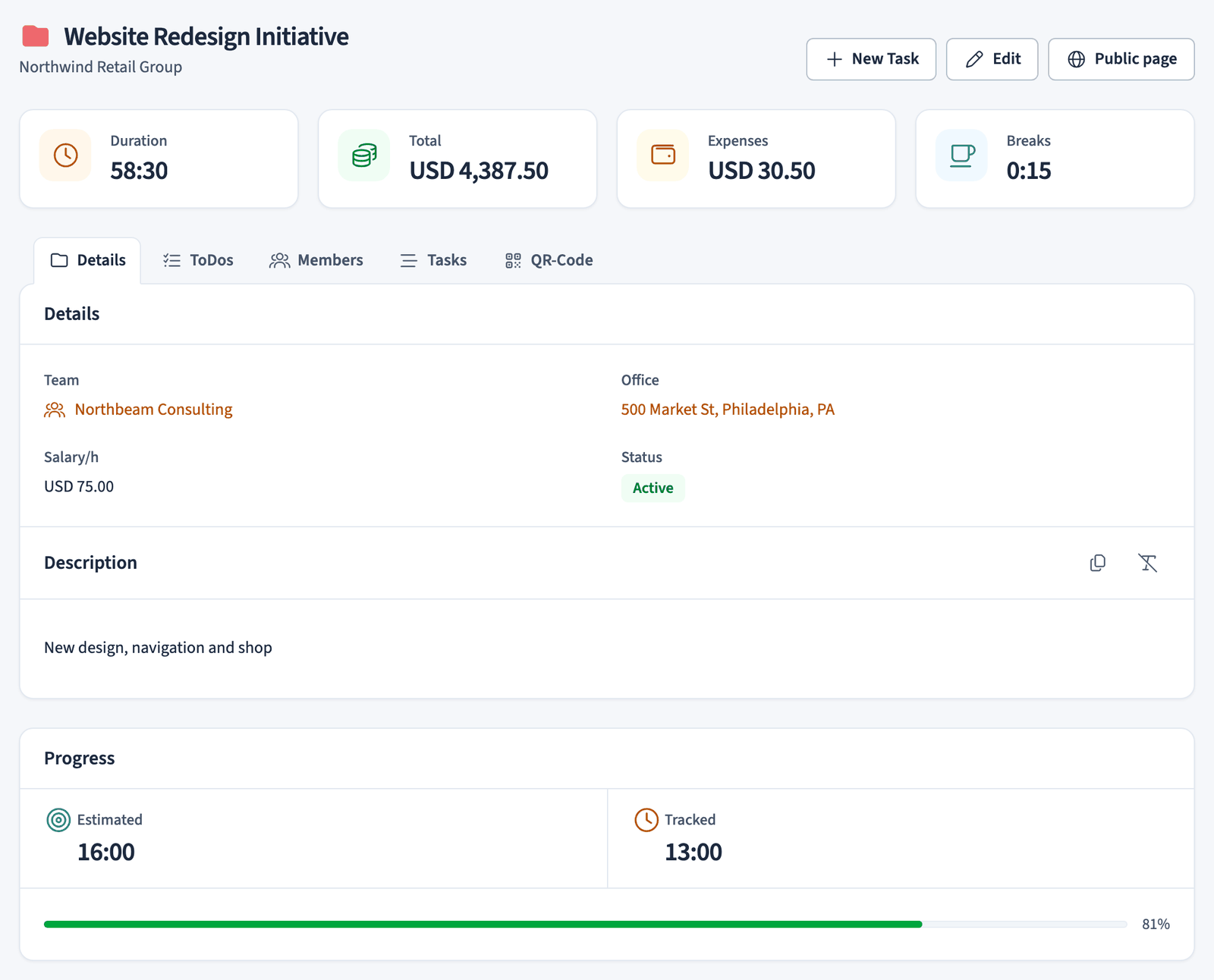Click the salary value USD 75.00
This screenshot has height=980, width=1214.
click(79, 486)
